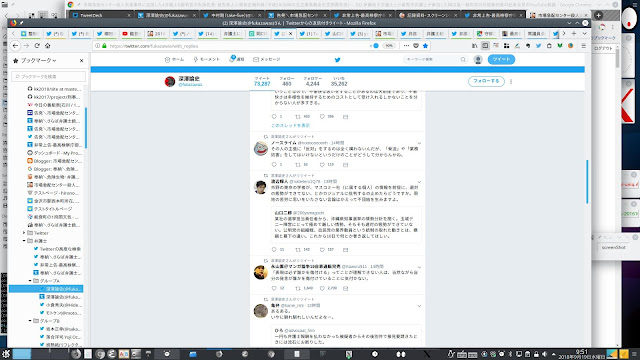The width and height of the screenshot is (640, 360).
Task: Expand the Twitter bookmark folder
Action: (24, 233)
